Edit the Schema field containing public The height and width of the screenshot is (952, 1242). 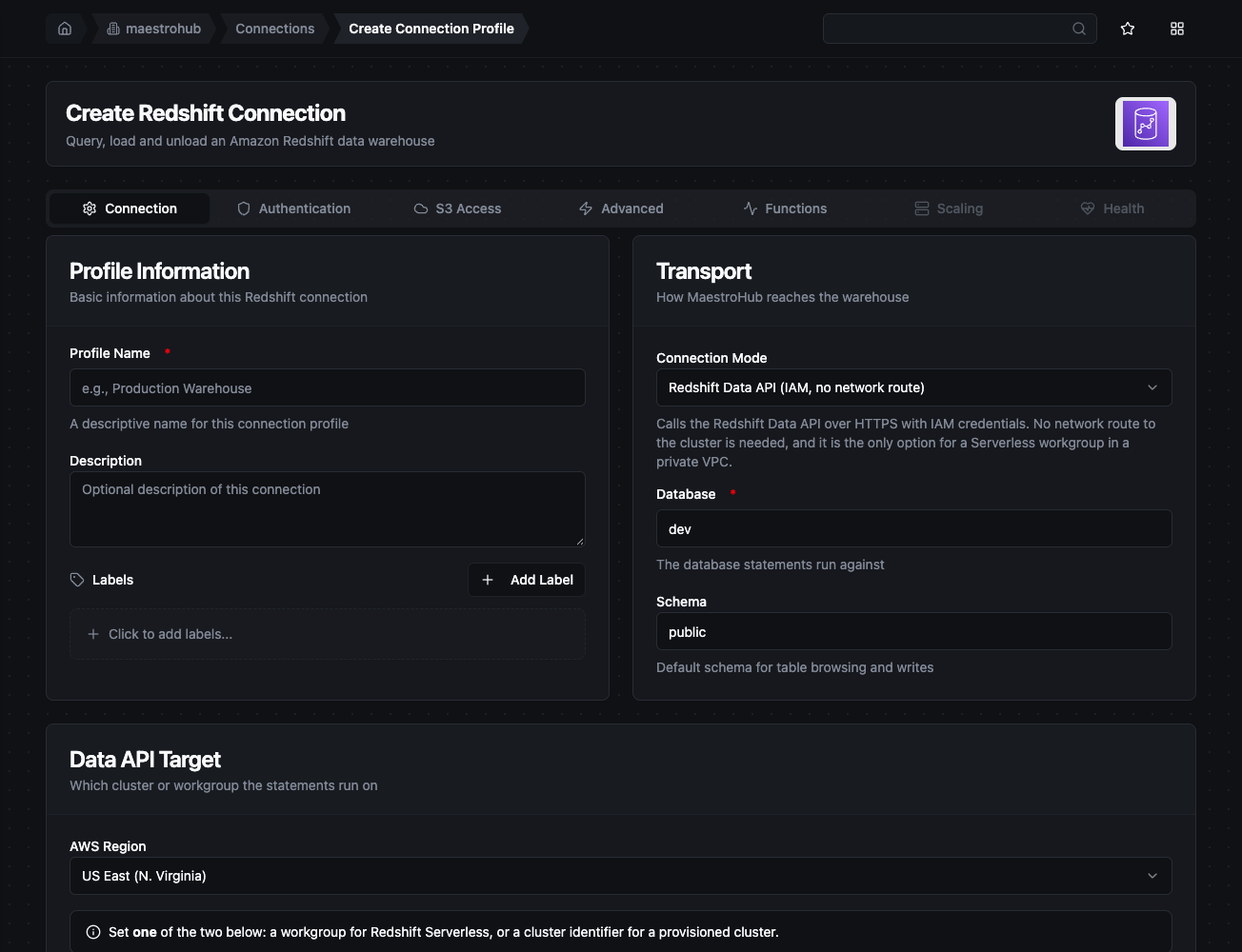point(914,631)
